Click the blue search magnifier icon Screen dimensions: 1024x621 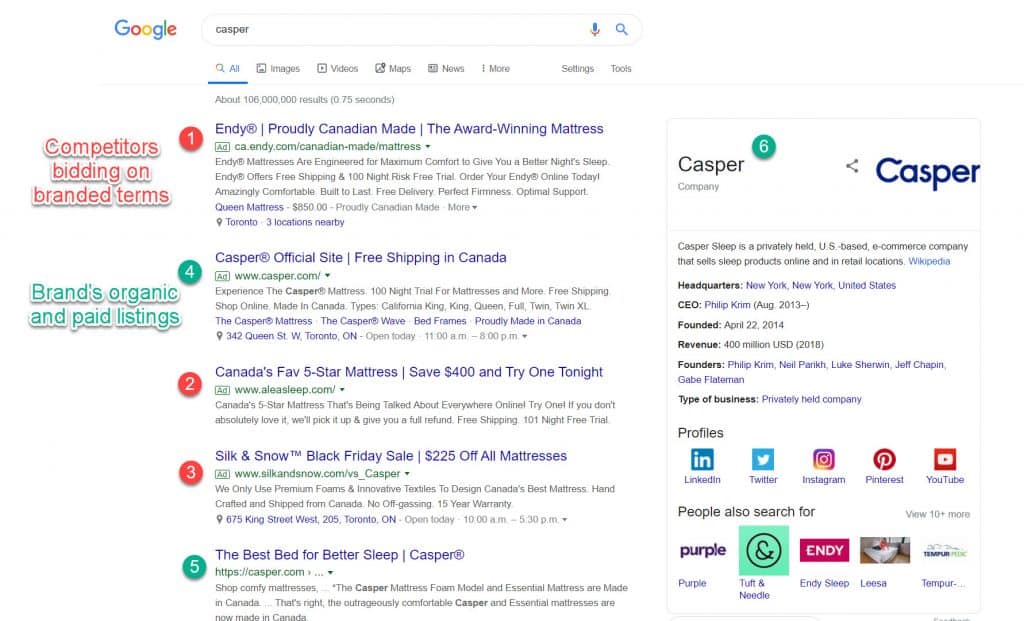click(x=622, y=29)
